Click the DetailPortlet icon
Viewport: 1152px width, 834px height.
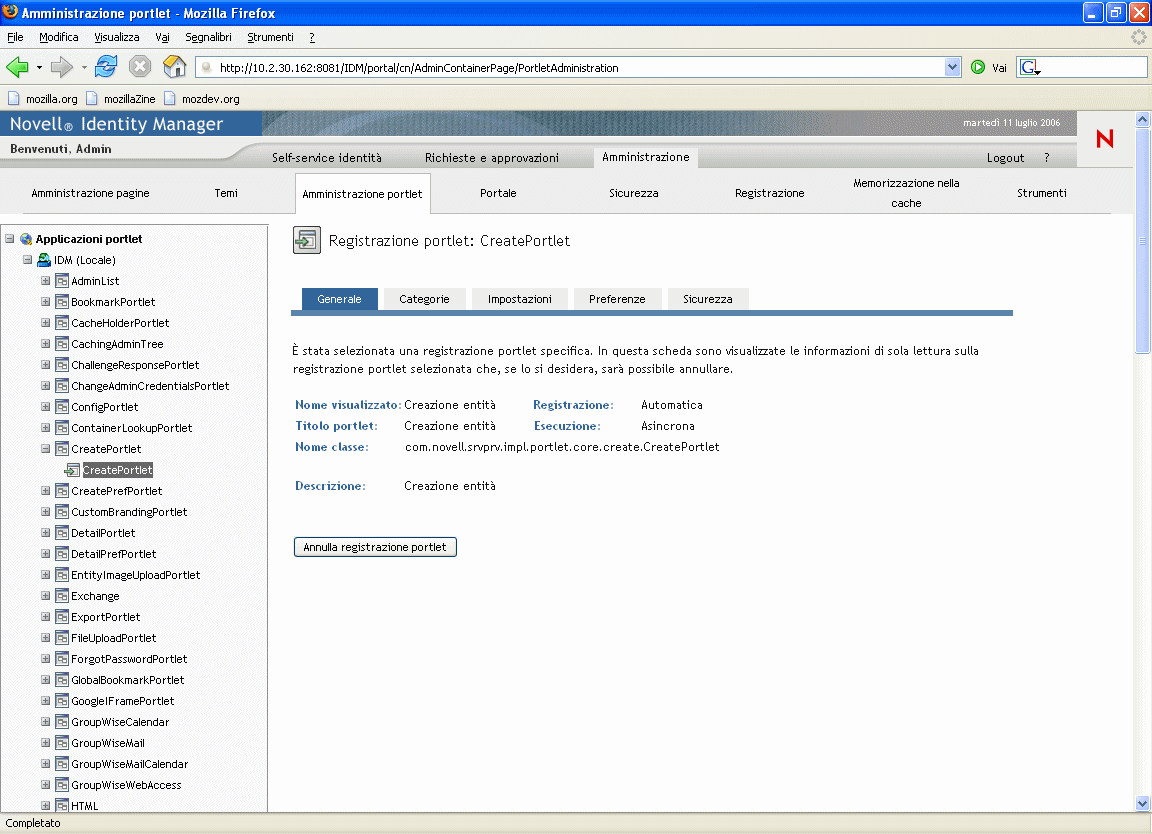[62, 533]
